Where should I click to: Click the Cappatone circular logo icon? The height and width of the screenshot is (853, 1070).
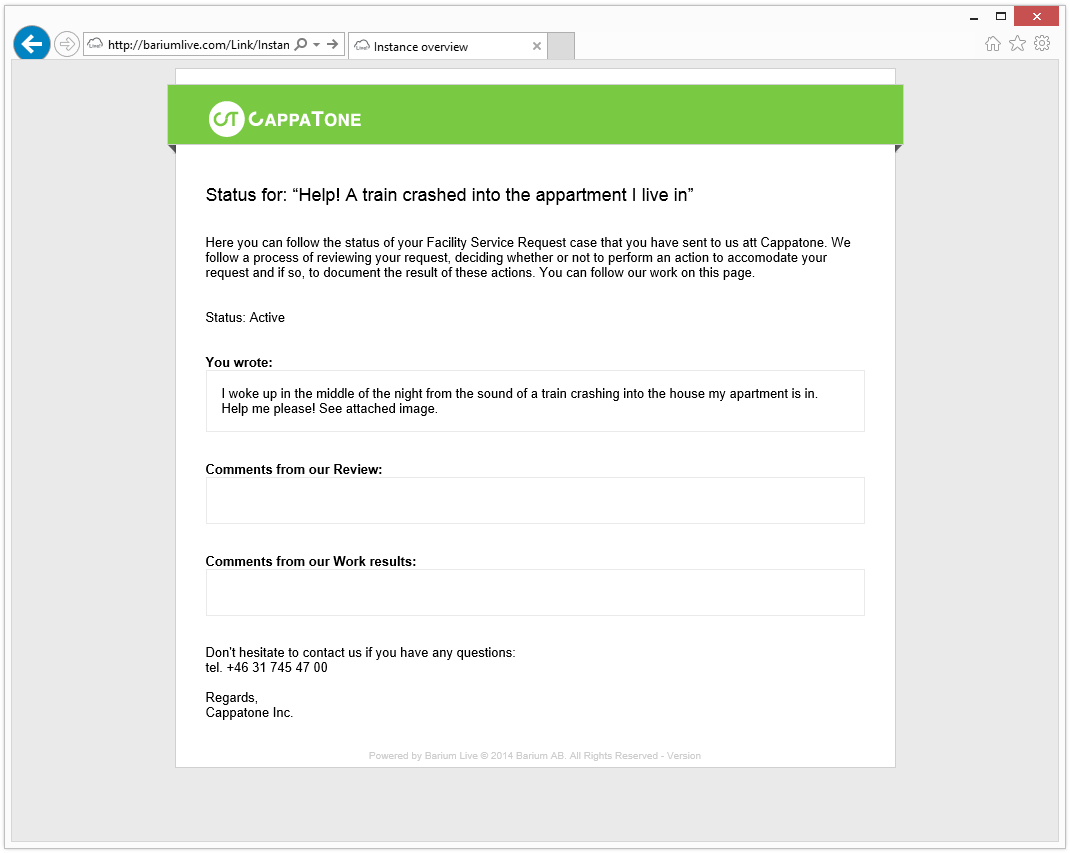[227, 119]
